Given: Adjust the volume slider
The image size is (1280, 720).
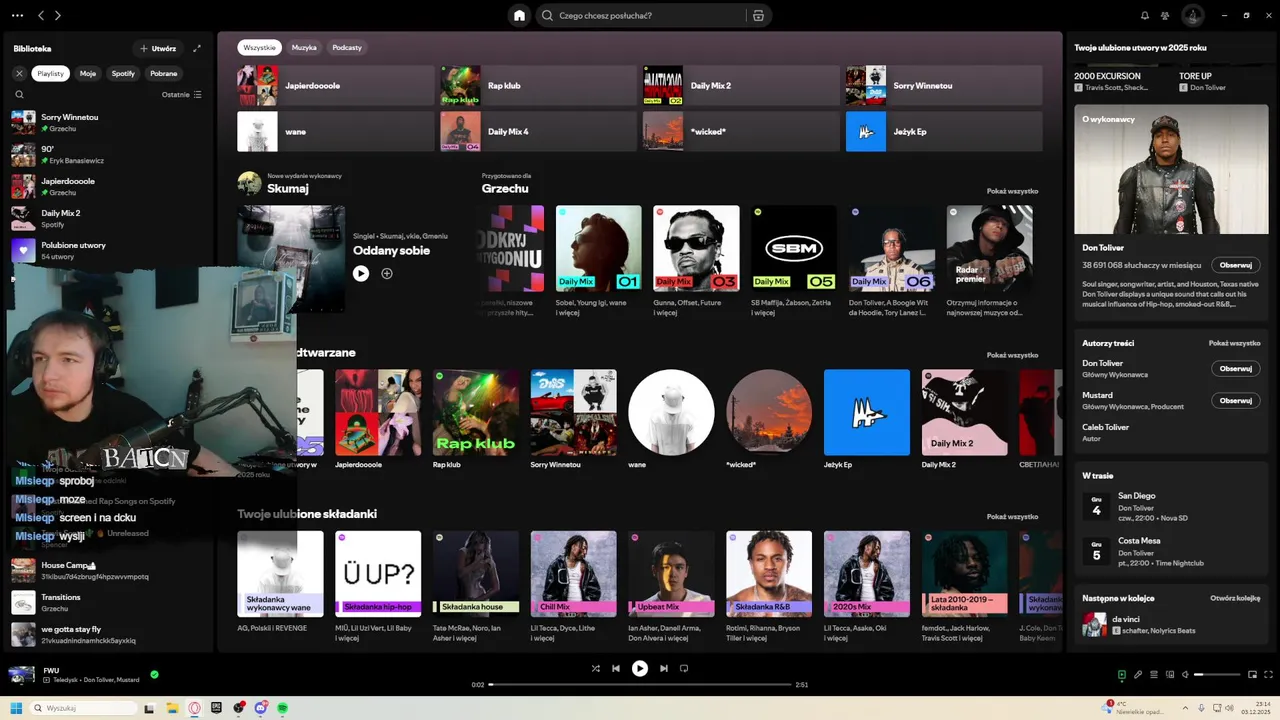Looking at the screenshot, I should [x=1215, y=675].
